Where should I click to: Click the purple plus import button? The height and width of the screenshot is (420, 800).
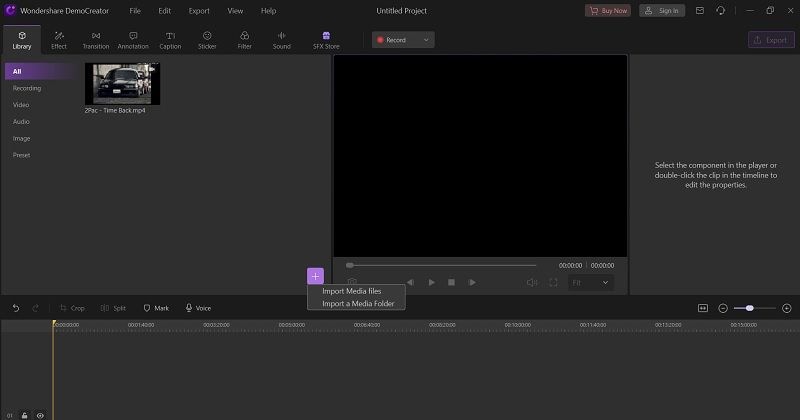click(x=315, y=276)
